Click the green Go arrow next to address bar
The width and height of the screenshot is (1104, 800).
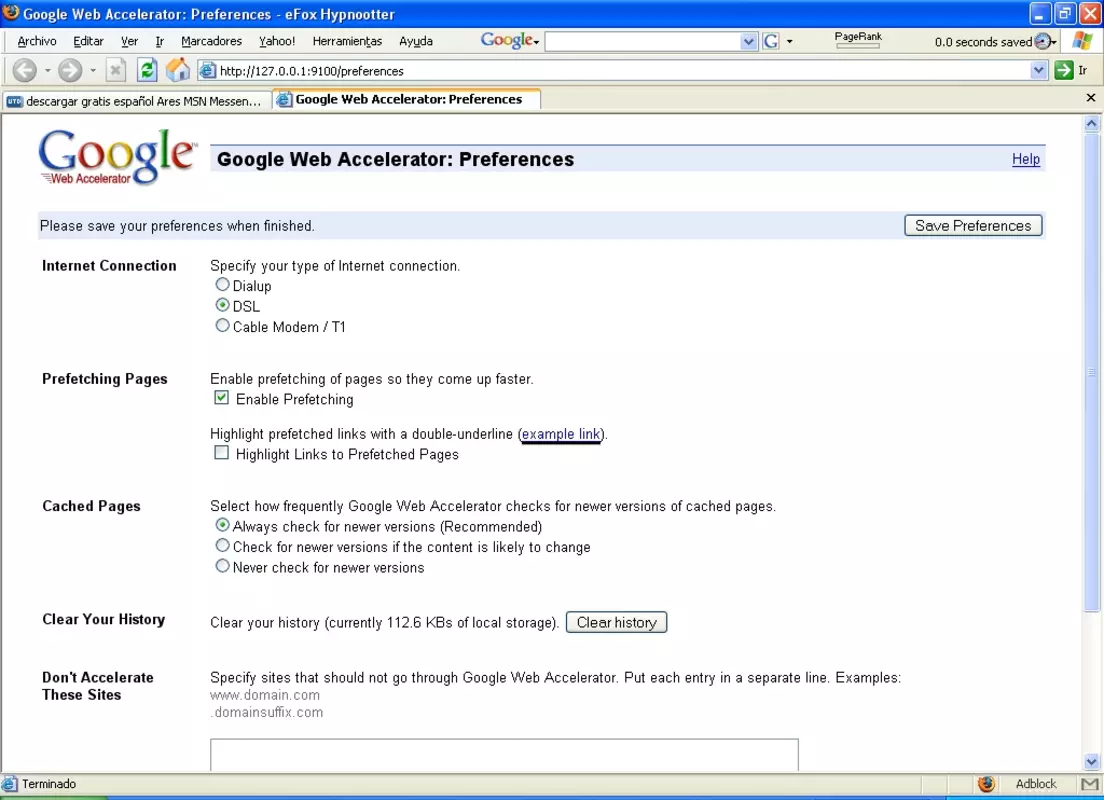(x=1063, y=70)
